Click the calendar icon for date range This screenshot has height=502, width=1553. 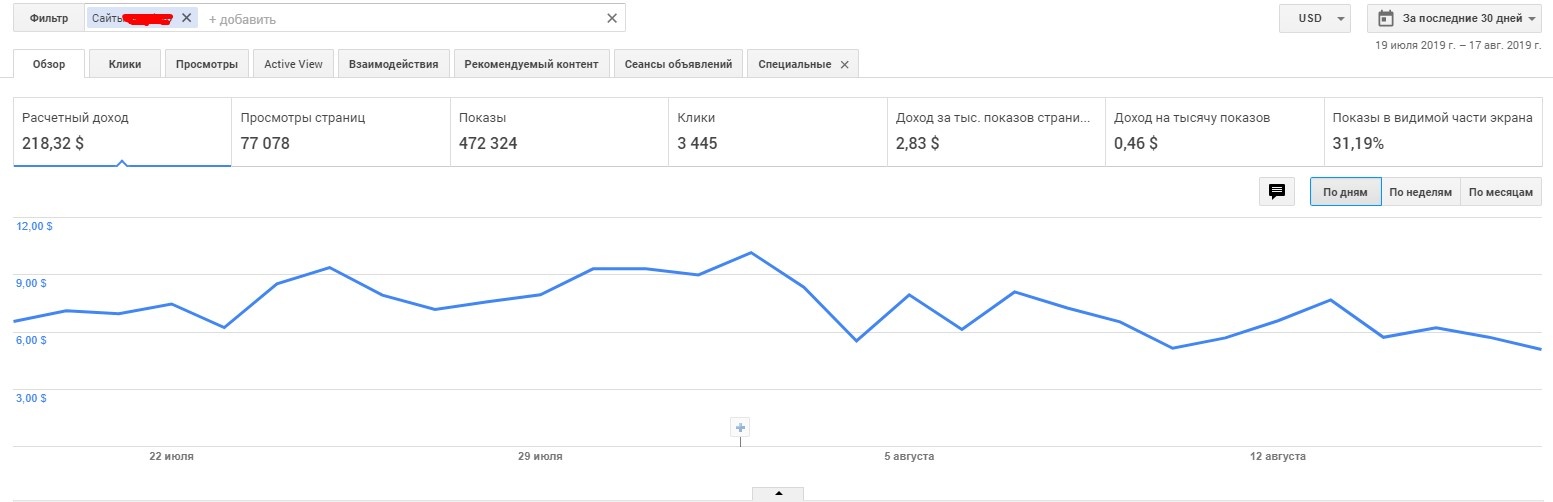(x=1385, y=18)
